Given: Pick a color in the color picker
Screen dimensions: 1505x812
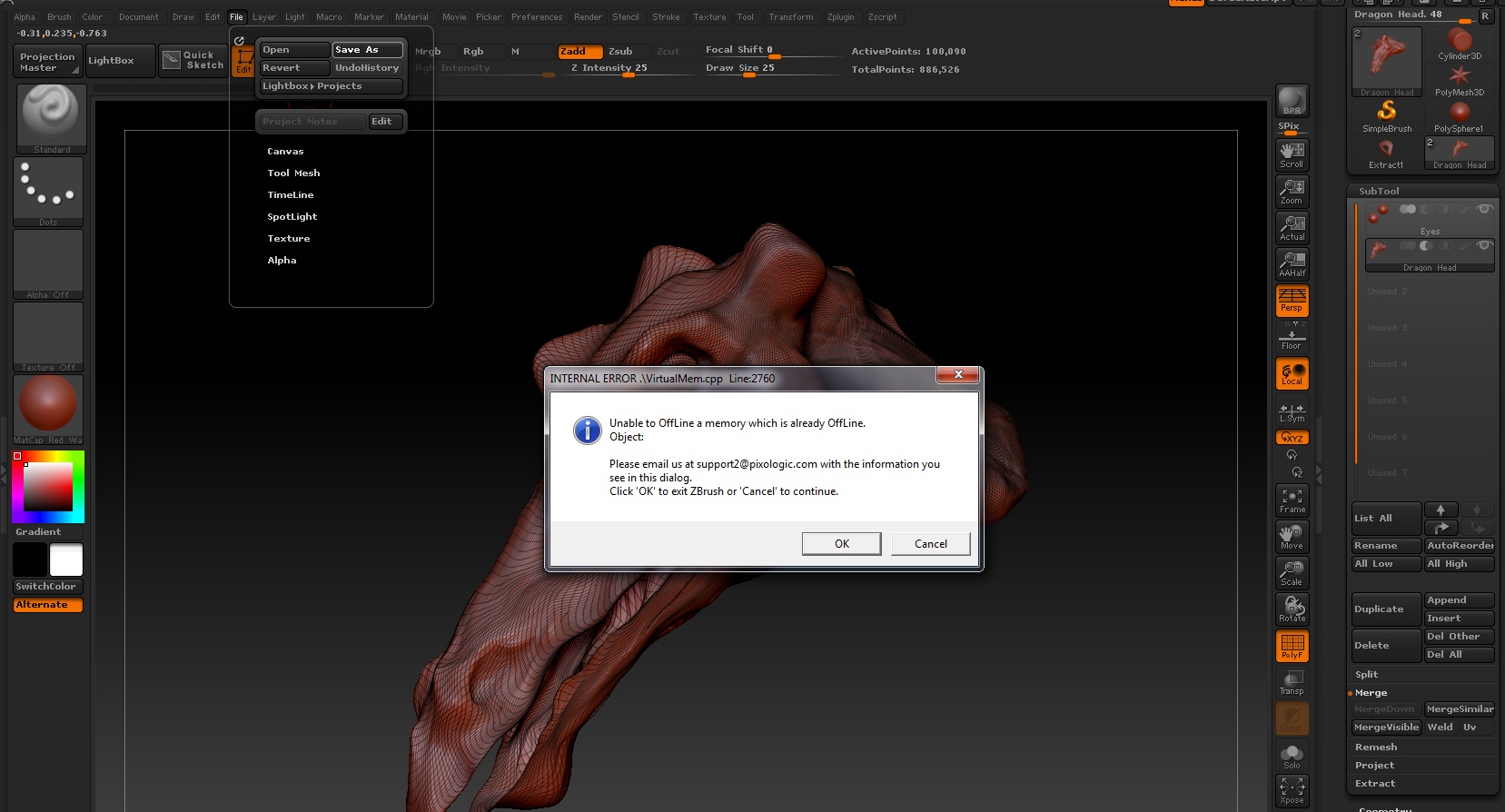Looking at the screenshot, I should coord(48,487).
